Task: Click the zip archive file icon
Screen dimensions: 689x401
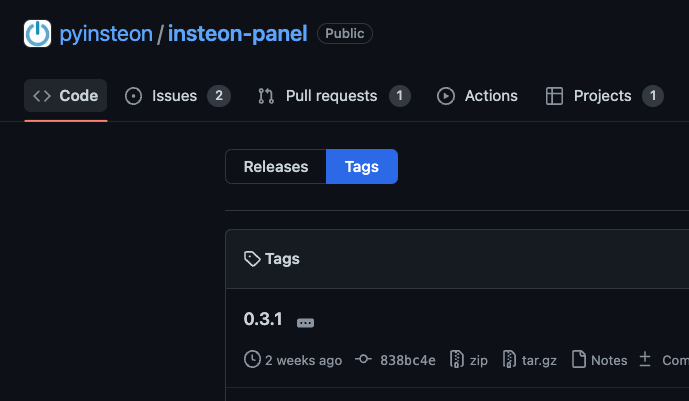Action: coord(457,359)
